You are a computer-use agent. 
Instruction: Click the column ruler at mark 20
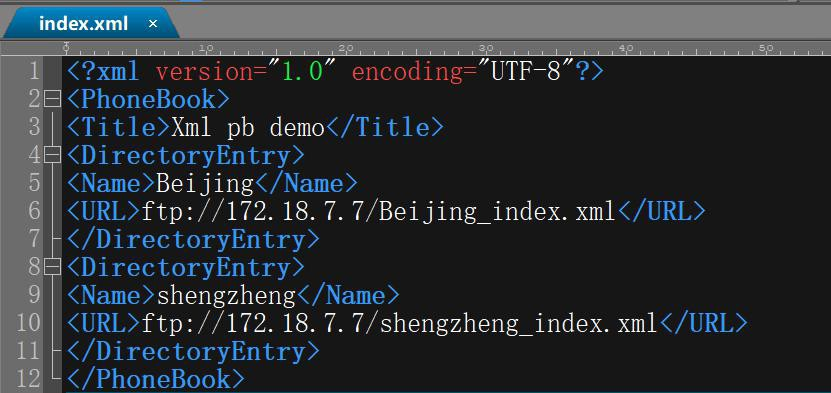point(346,49)
